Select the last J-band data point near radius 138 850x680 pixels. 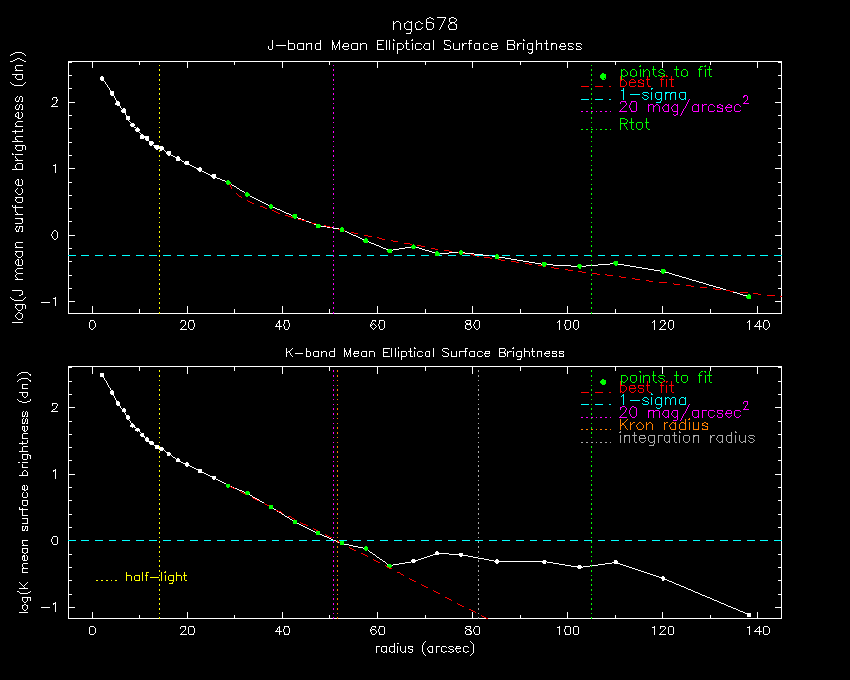coord(748,296)
